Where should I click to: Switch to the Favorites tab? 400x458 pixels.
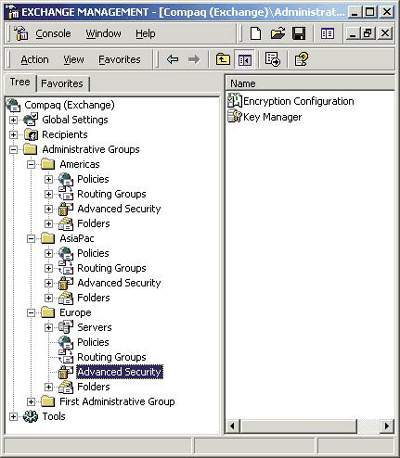(62, 83)
